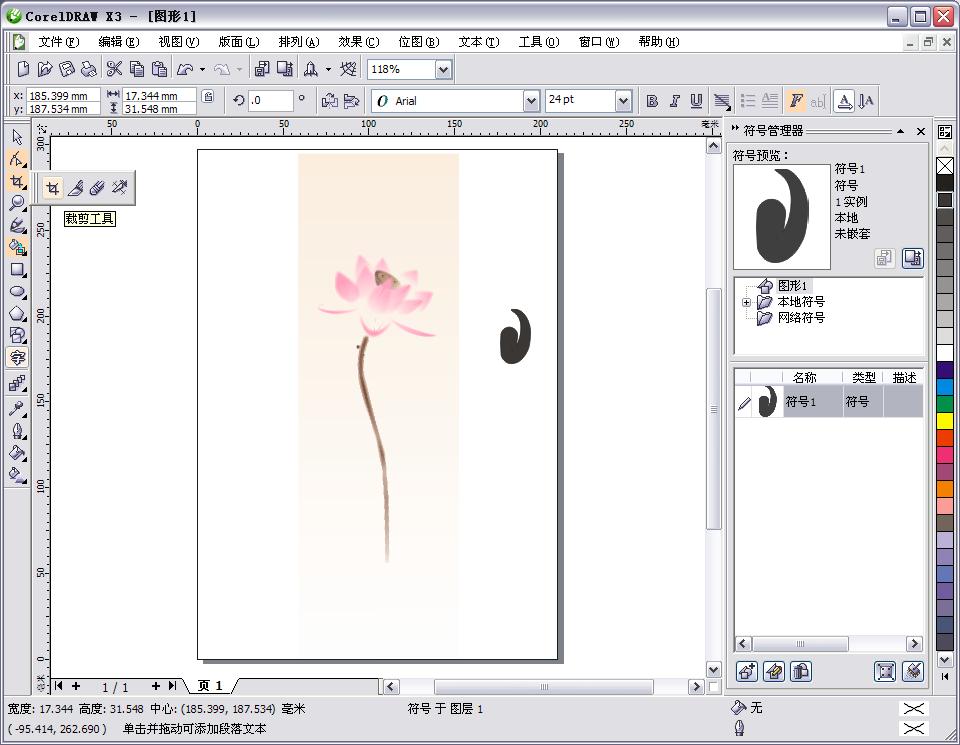
Task: Click the Paste clipboard icon
Action: 159,69
